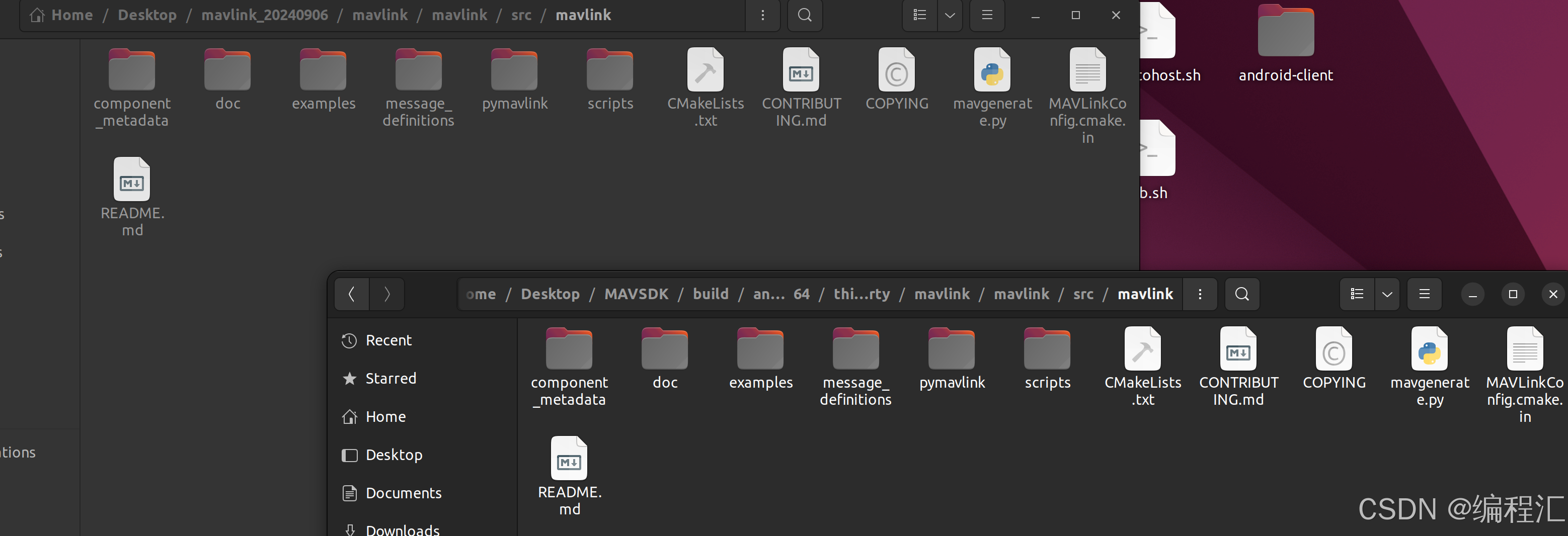Navigate to mavlink_20240906 breadcrumb
This screenshot has height=536, width=1568.
[265, 15]
